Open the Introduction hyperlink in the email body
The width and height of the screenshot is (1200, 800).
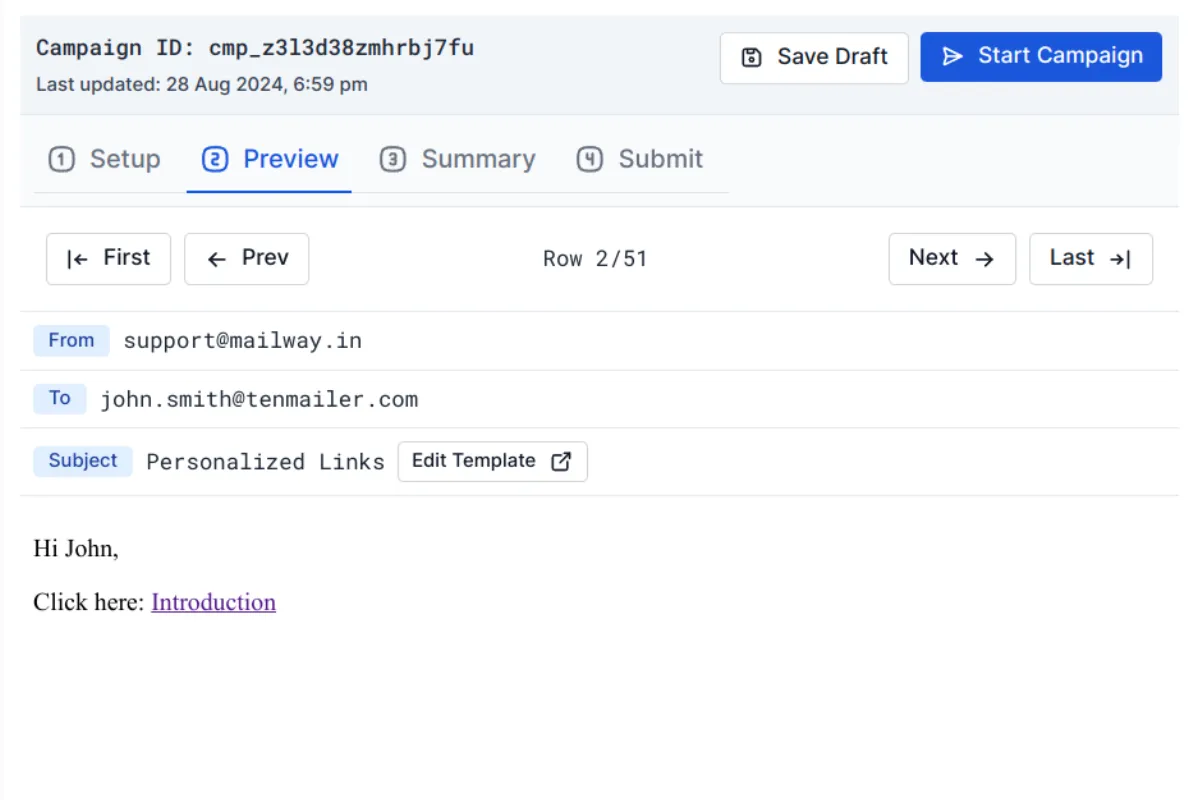[213, 602]
